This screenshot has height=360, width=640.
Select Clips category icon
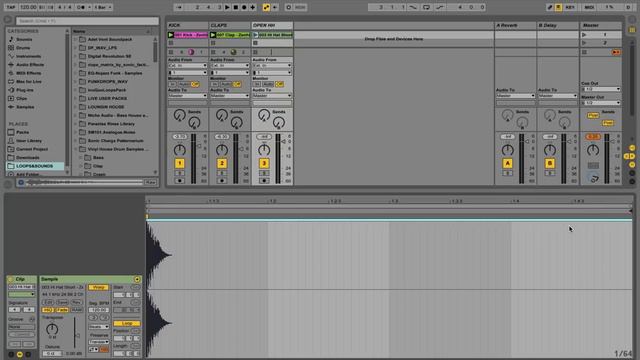(x=11, y=98)
